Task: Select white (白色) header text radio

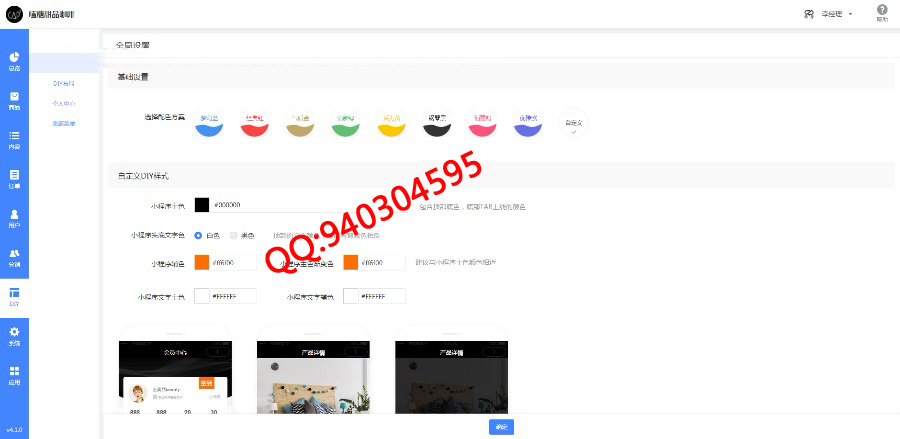Action: (x=198, y=235)
